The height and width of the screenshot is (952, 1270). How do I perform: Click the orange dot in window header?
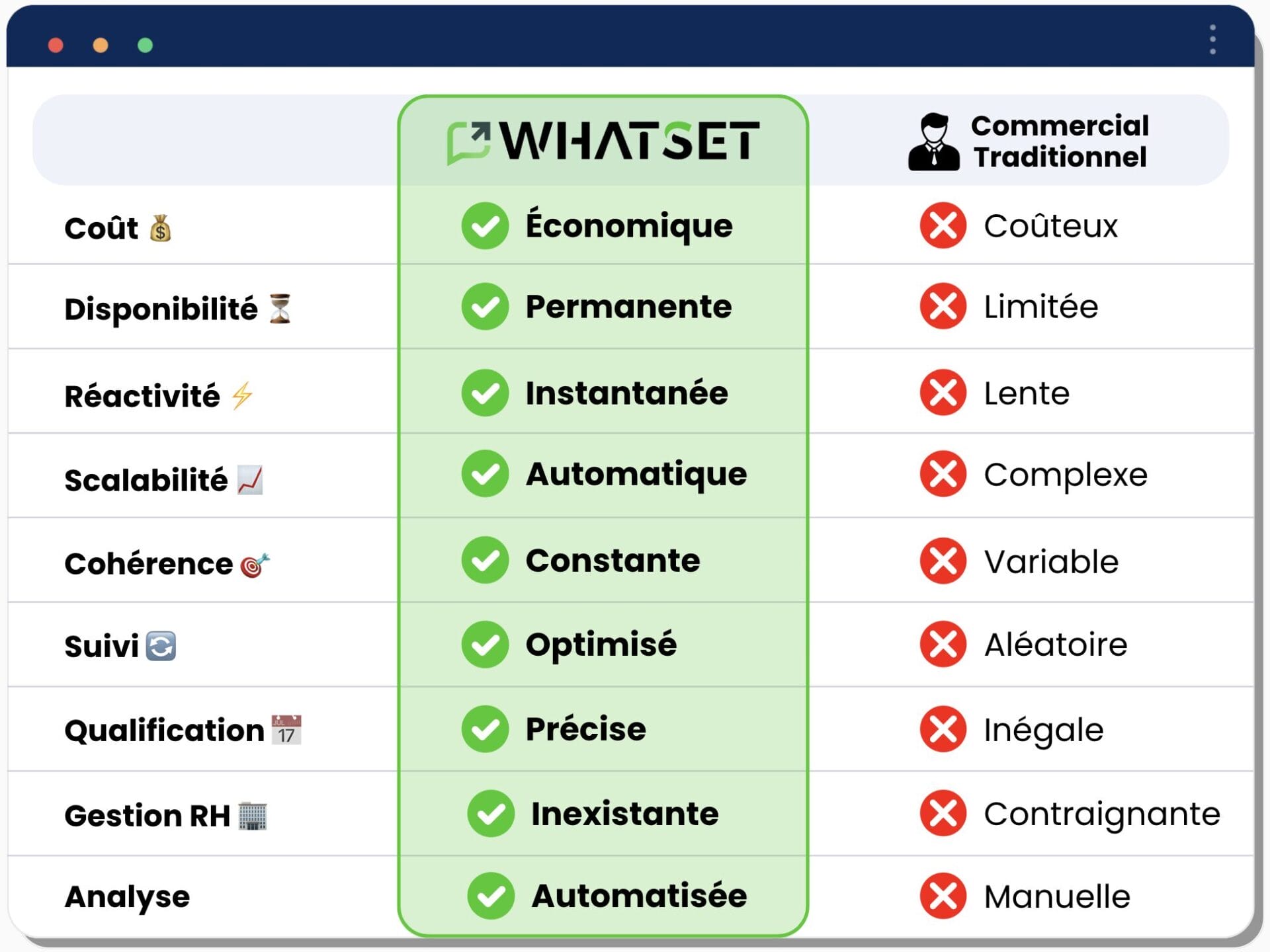pyautogui.click(x=101, y=45)
